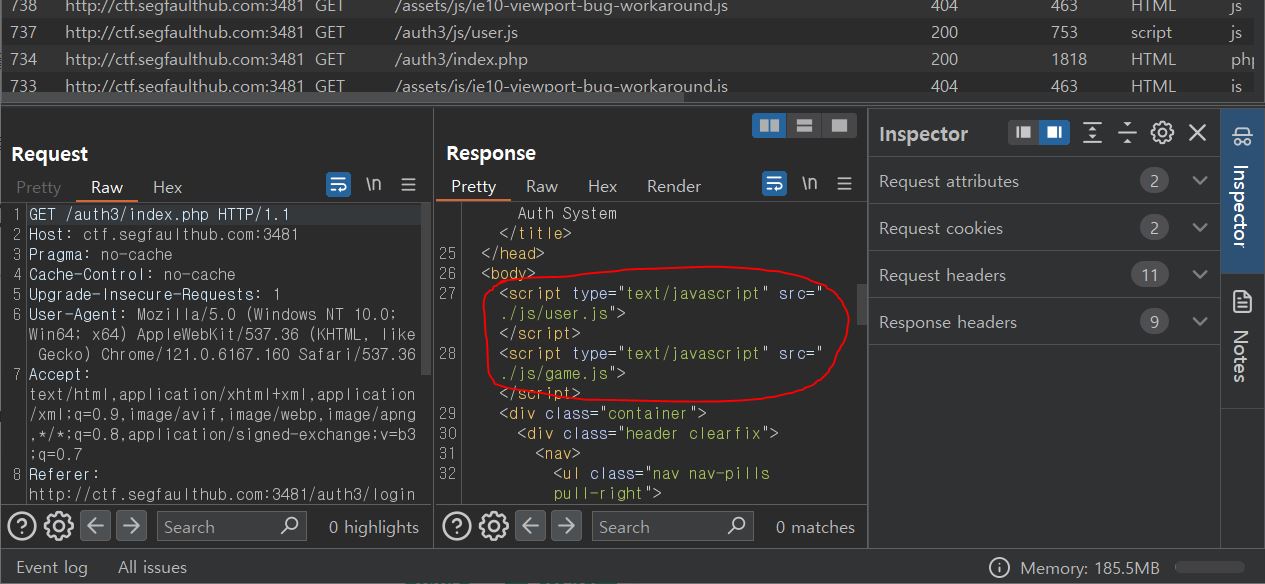This screenshot has height=584, width=1265.
Task: Open help icon below Request panel
Action: [22, 526]
